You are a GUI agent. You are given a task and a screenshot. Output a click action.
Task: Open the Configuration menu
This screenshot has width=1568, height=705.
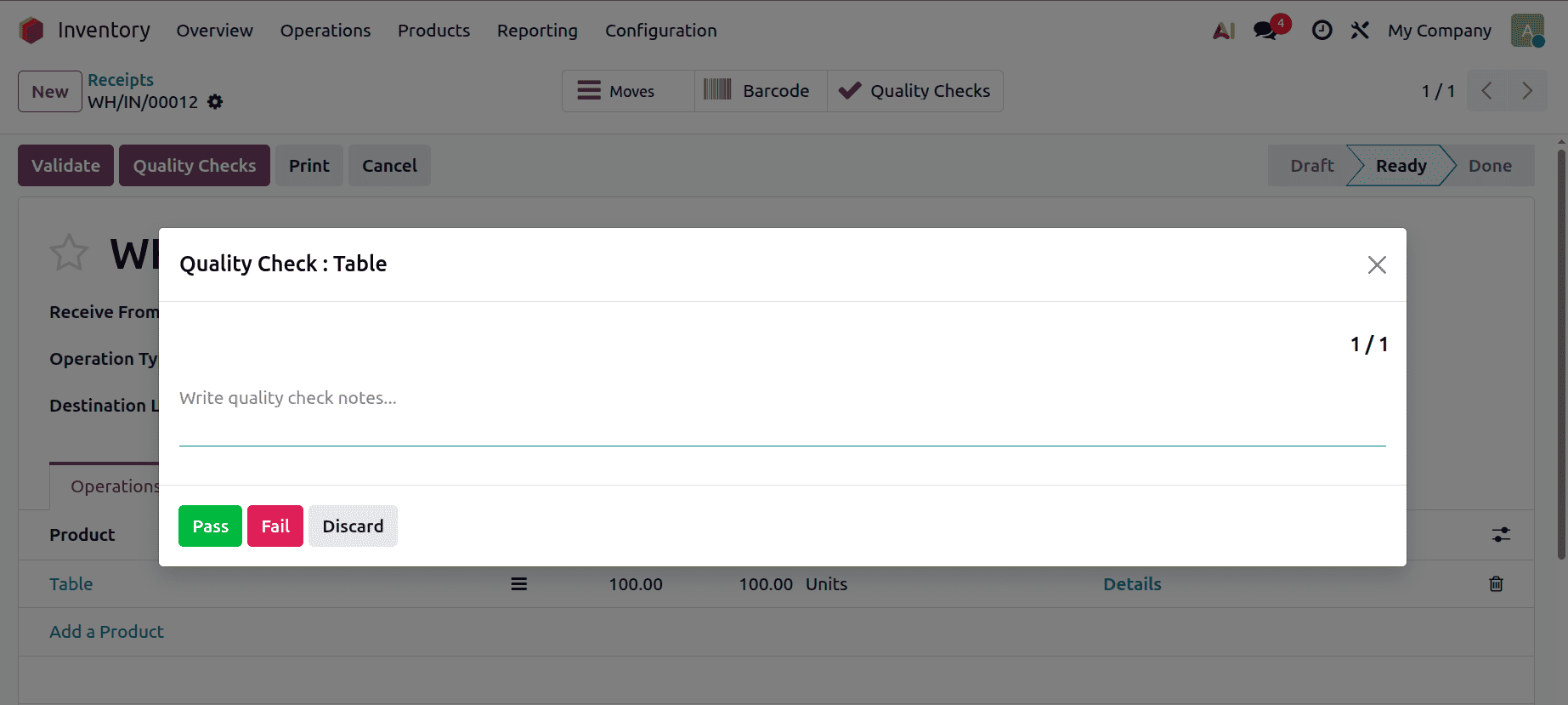click(661, 31)
